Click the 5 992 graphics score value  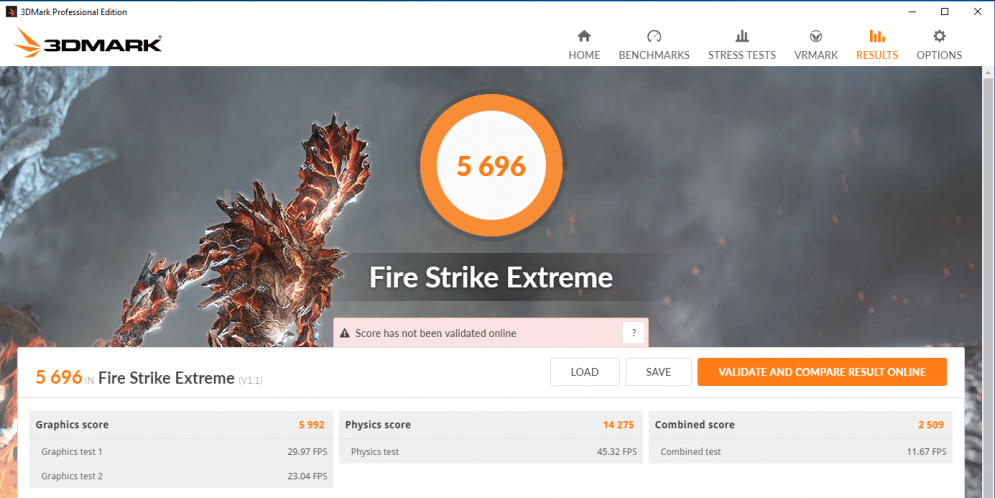coord(312,425)
